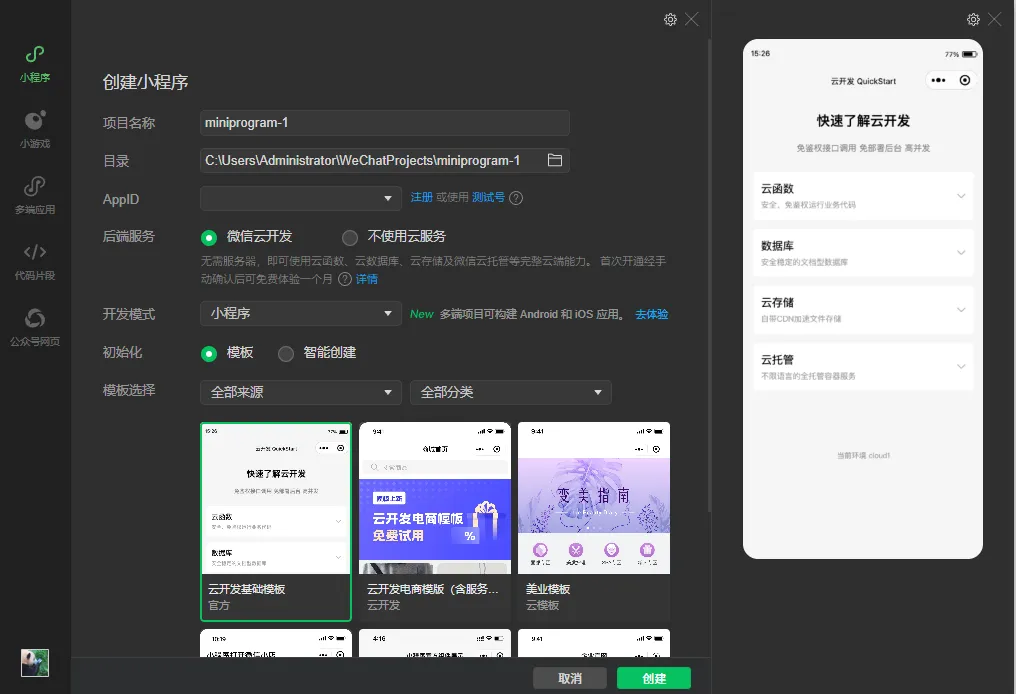1016x694 pixels.
Task: Open the 代码片段 sidebar section
Action: (35, 262)
